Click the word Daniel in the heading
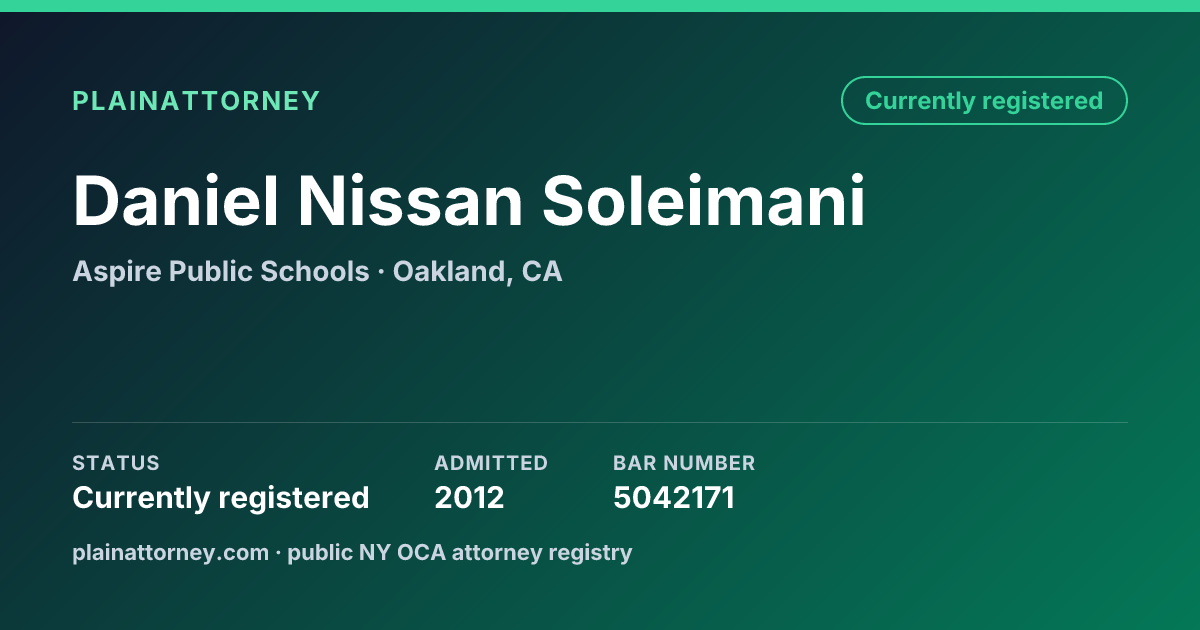This screenshot has height=630, width=1200. pos(176,201)
